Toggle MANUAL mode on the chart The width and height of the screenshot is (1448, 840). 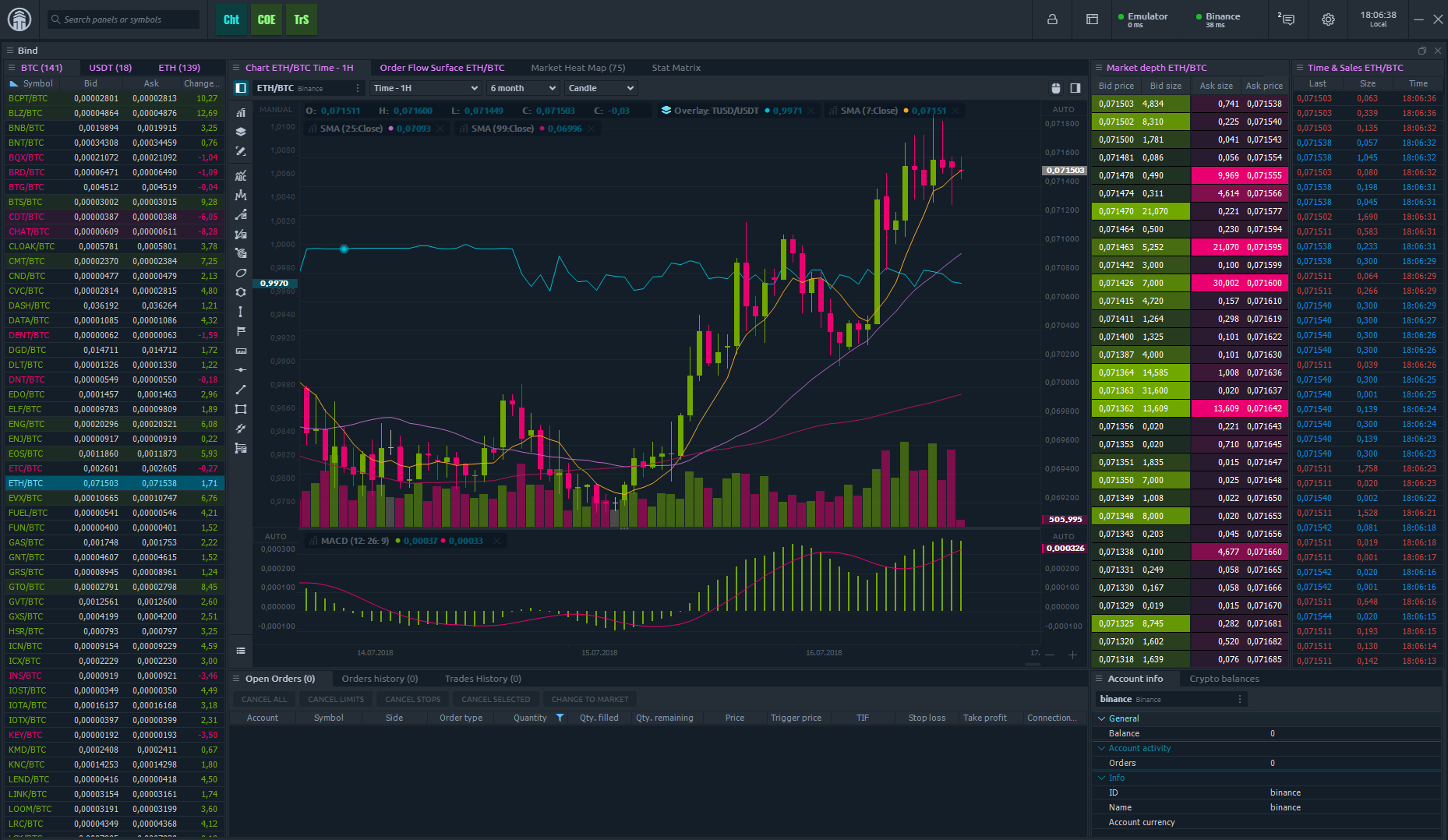pos(276,109)
